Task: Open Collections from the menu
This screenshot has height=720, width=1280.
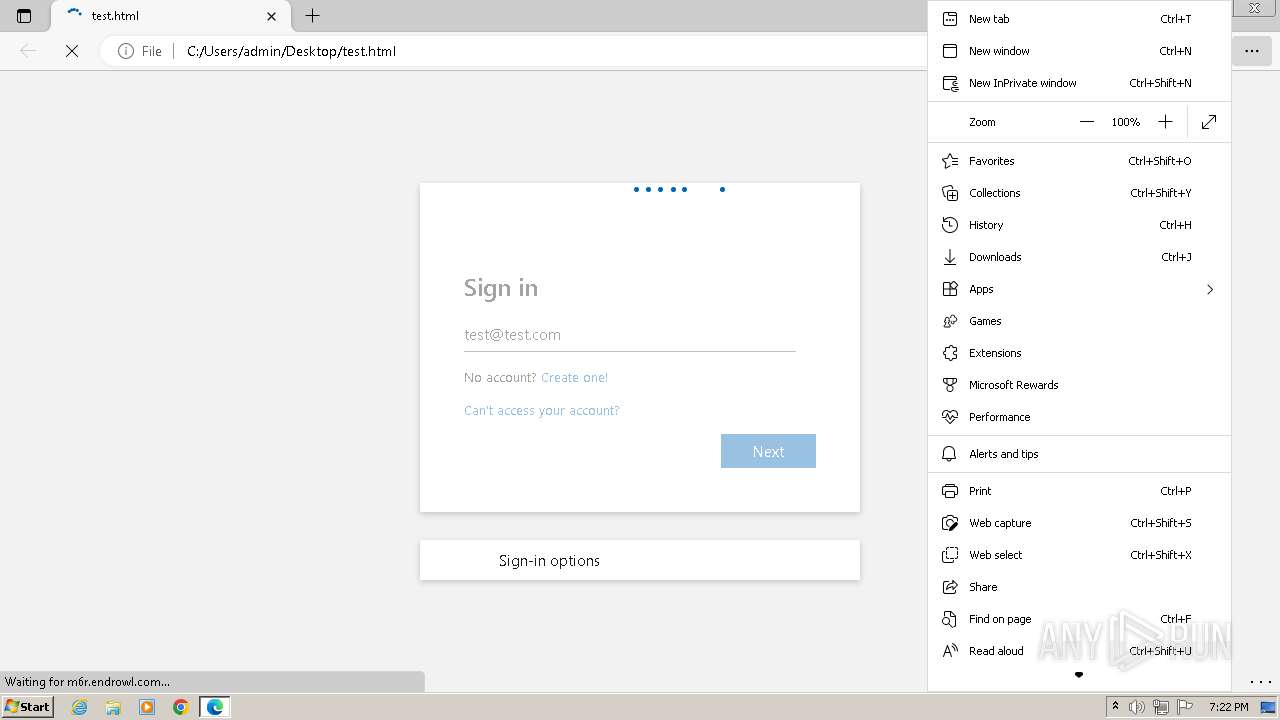Action: coord(1079,193)
